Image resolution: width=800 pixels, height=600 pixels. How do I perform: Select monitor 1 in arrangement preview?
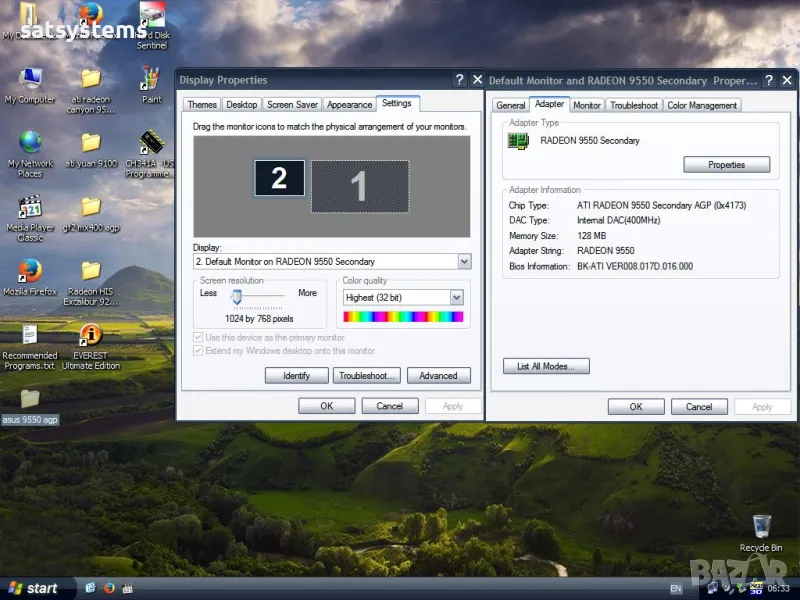coord(359,186)
